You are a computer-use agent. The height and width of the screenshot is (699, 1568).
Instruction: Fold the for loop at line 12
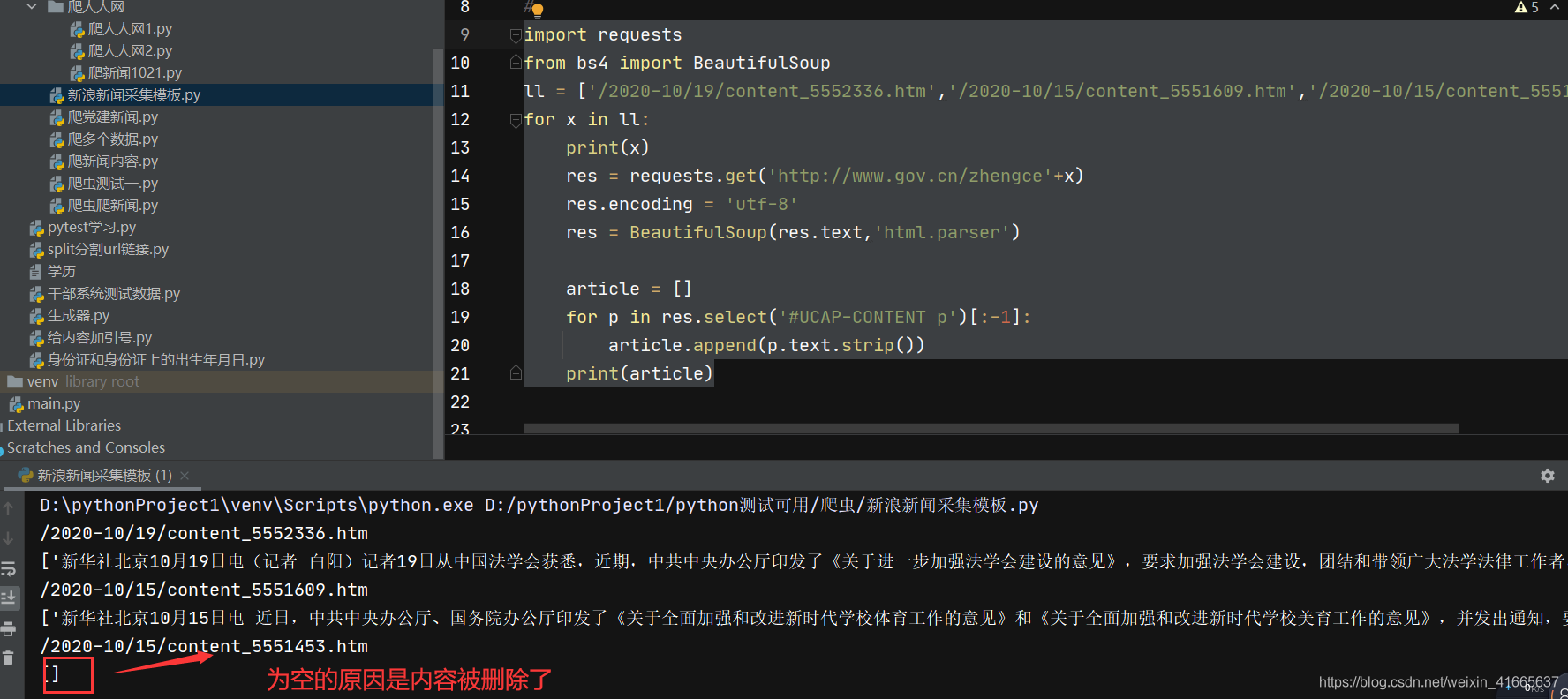[x=516, y=120]
